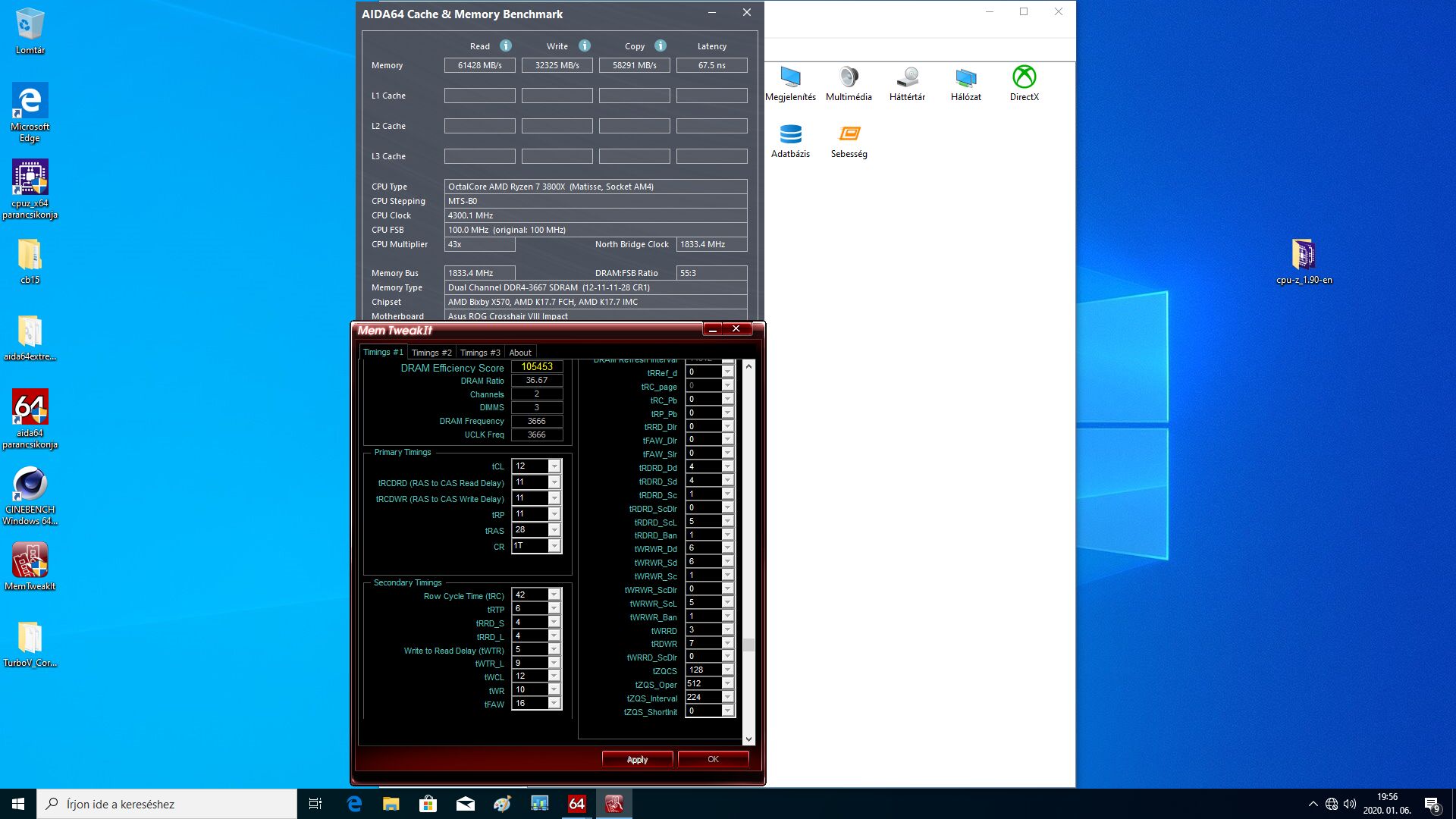This screenshot has width=1456, height=819.
Task: Expand the tRCDWR dropdown
Action: 554,498
